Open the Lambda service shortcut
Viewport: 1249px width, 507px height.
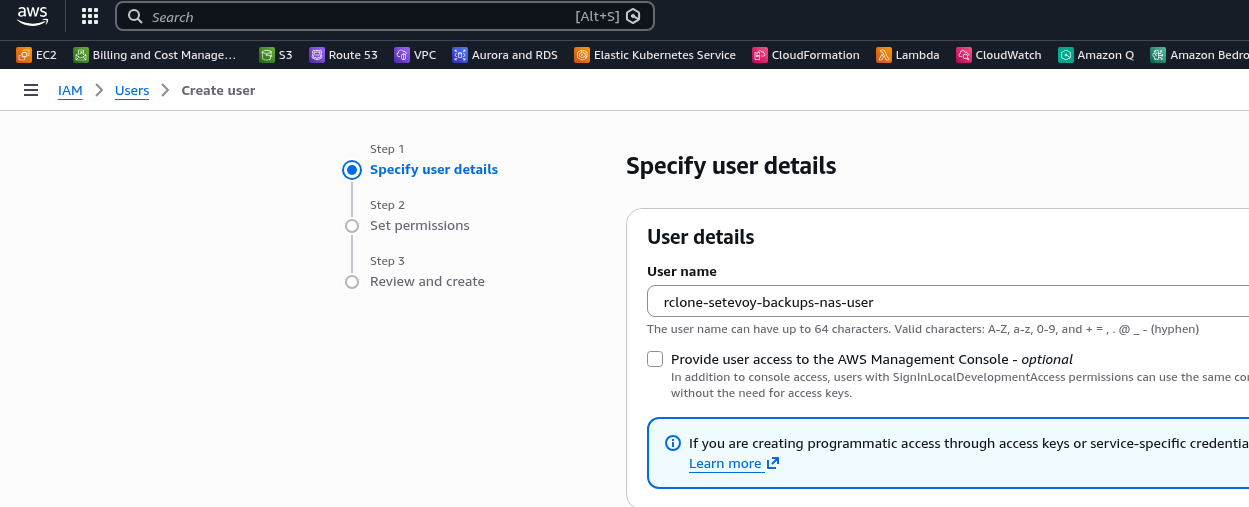pos(907,55)
